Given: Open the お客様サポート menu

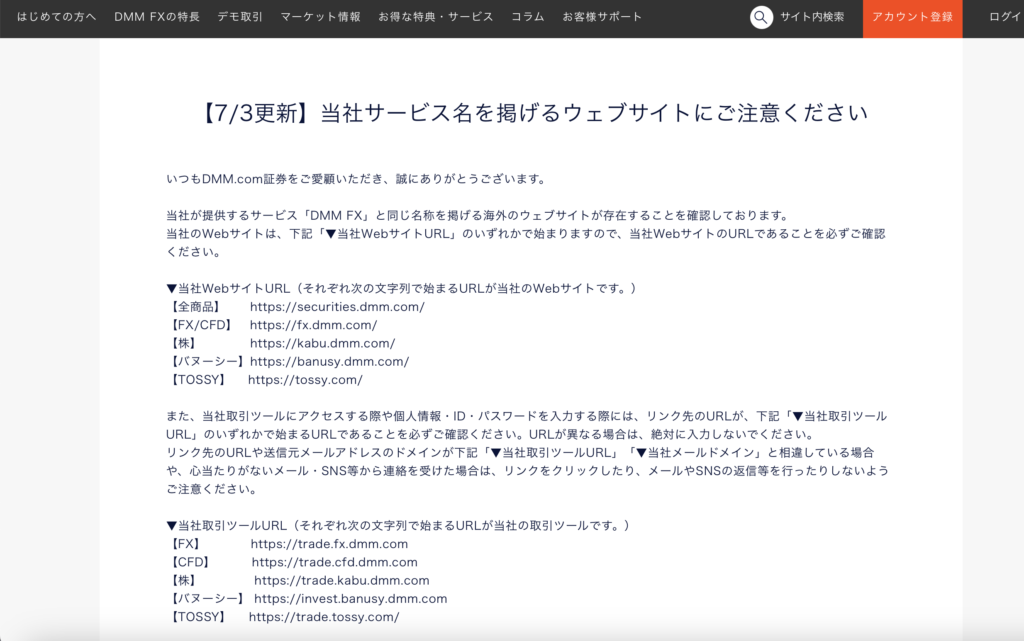Looking at the screenshot, I should (x=602, y=17).
